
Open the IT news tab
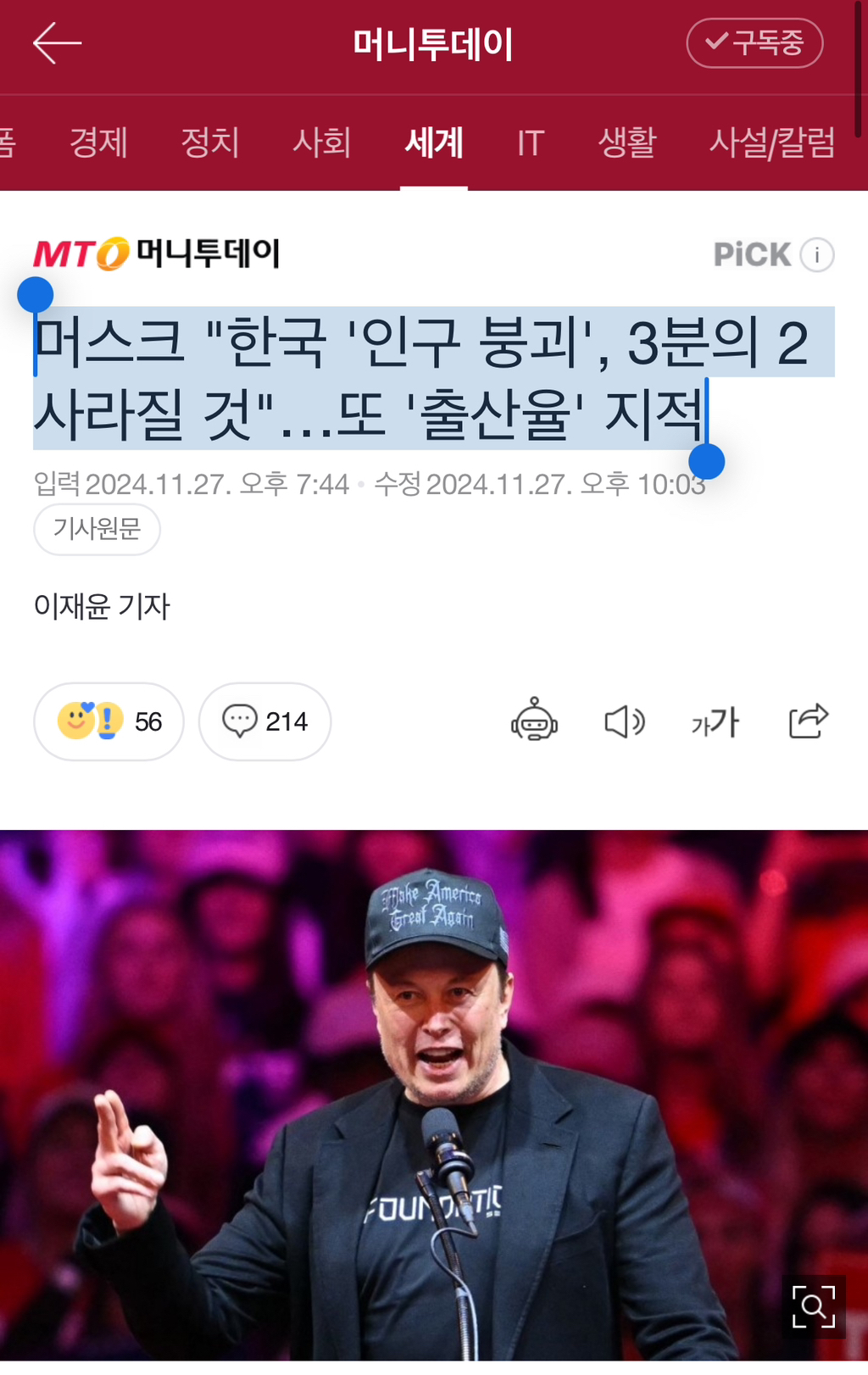coord(531,142)
